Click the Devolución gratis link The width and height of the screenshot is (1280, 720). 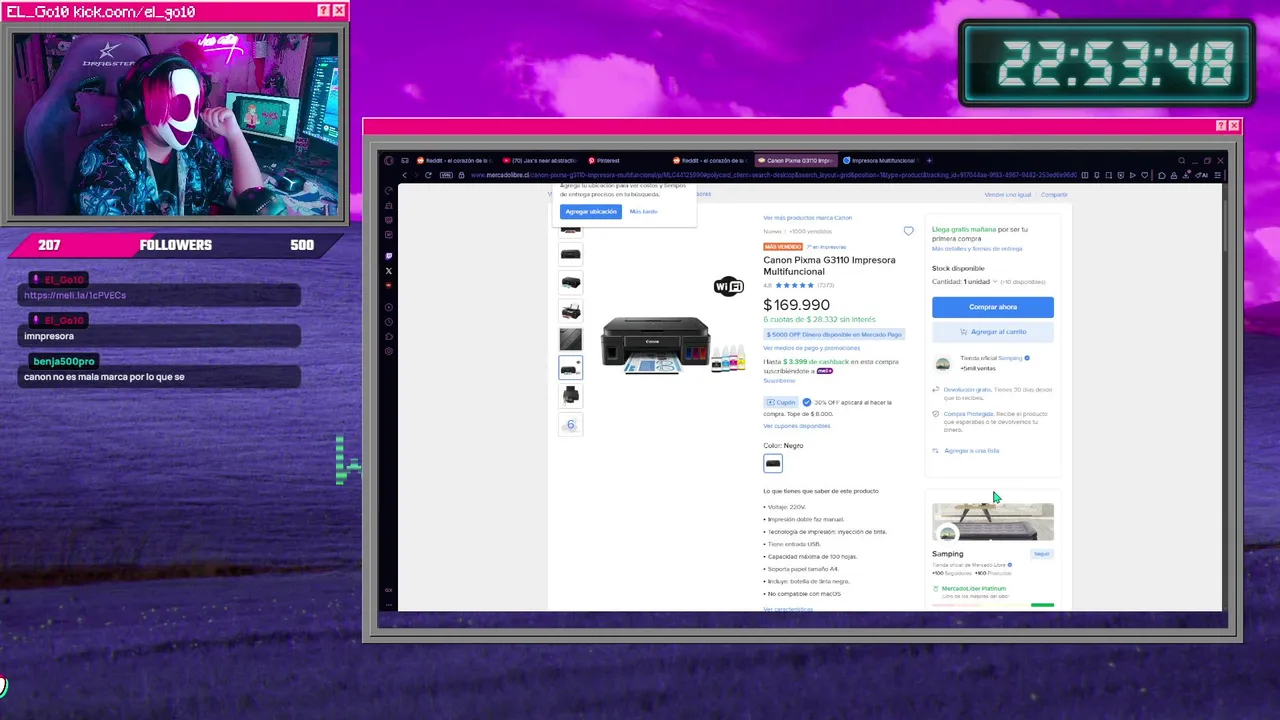pyautogui.click(x=967, y=389)
